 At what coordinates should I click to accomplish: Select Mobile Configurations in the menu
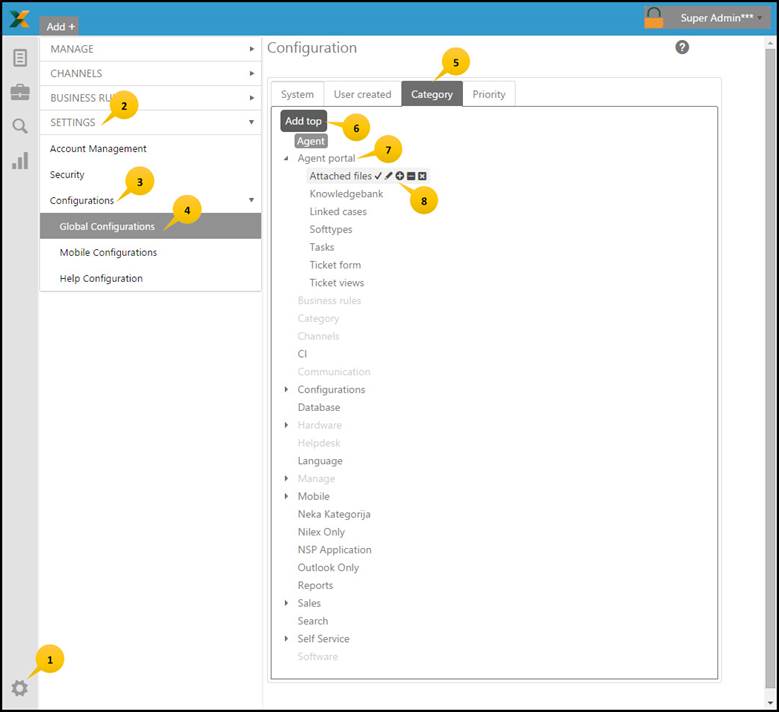(x=108, y=252)
